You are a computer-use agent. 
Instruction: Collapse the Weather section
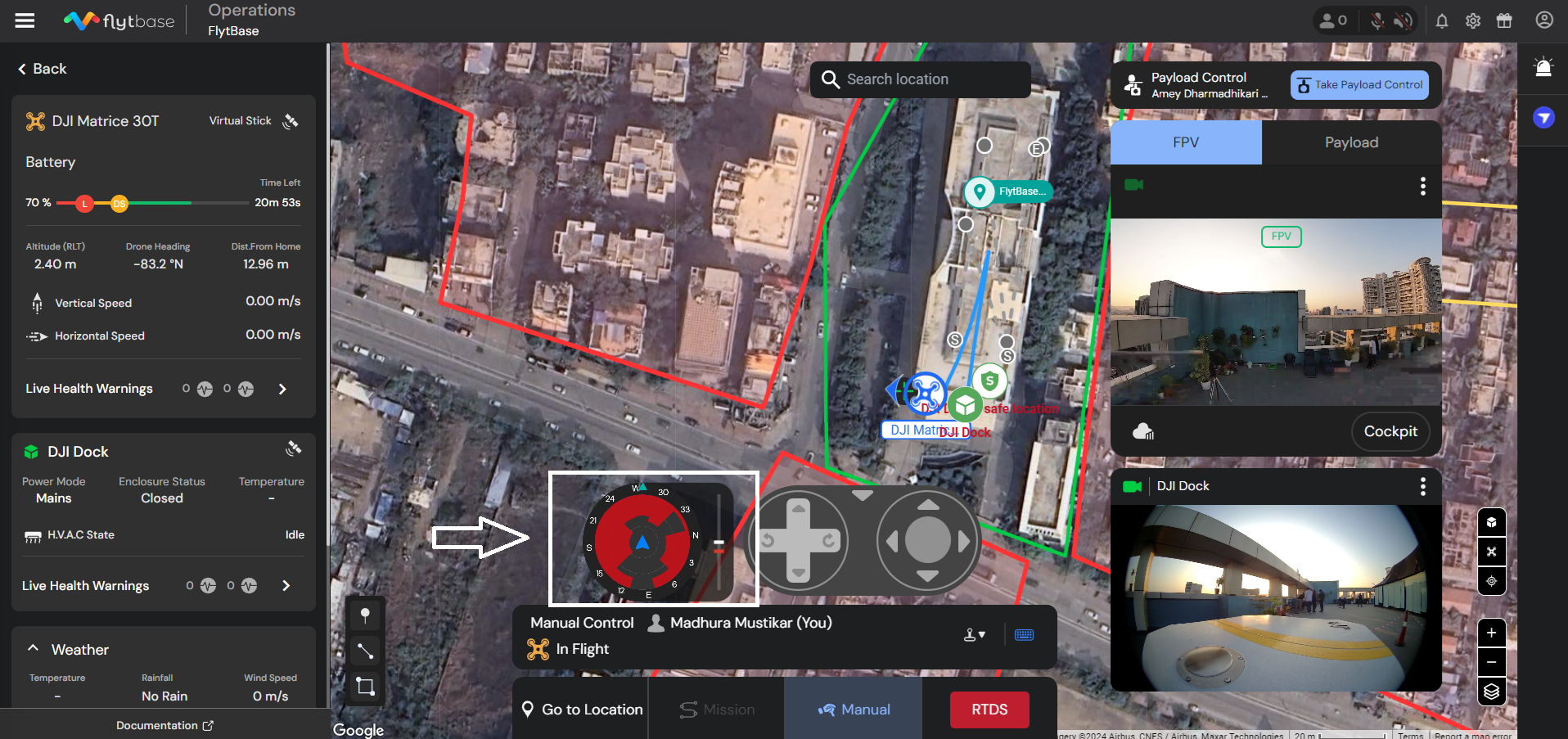click(x=33, y=648)
